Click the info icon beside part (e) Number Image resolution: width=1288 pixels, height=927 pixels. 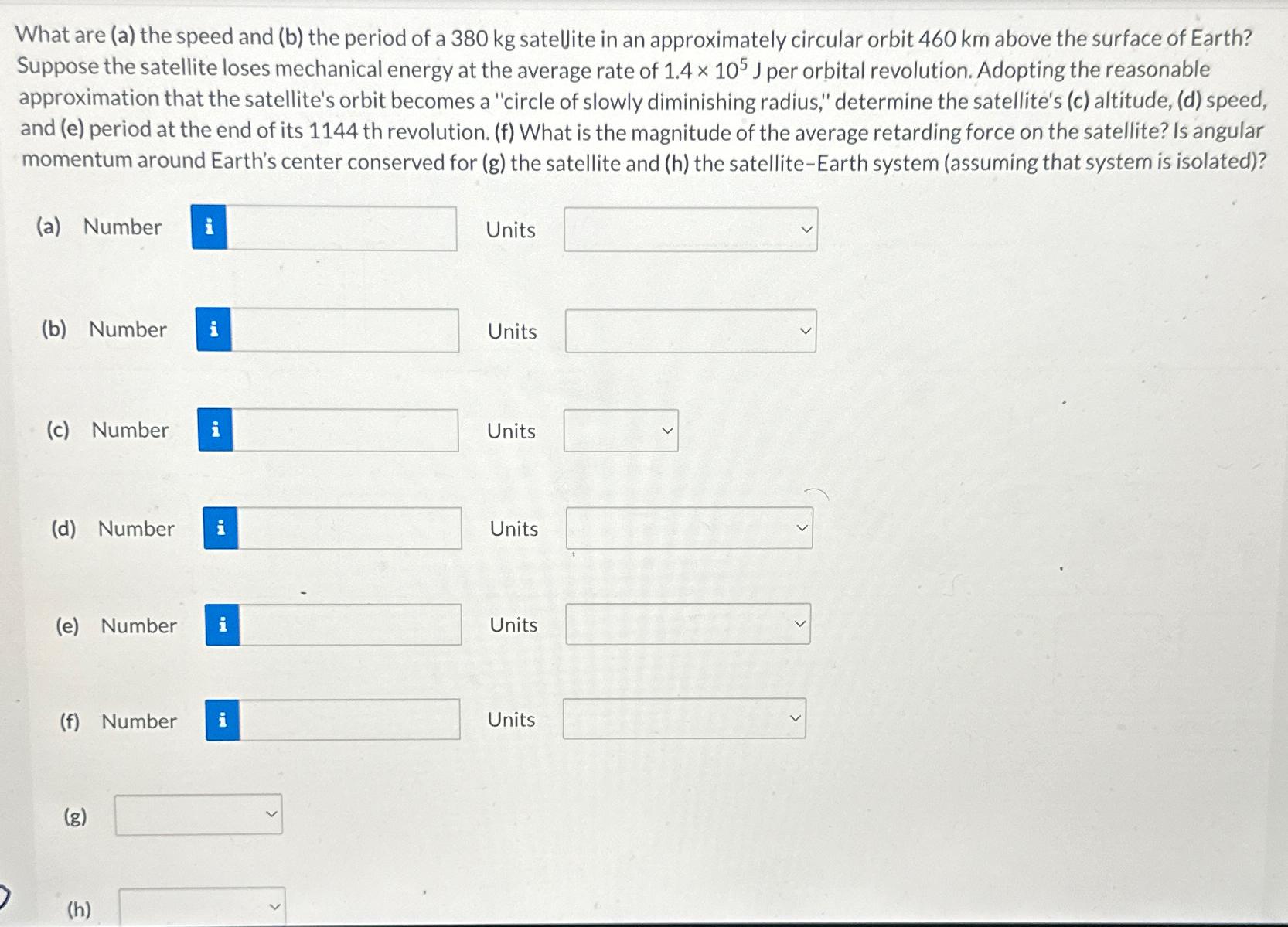[223, 625]
